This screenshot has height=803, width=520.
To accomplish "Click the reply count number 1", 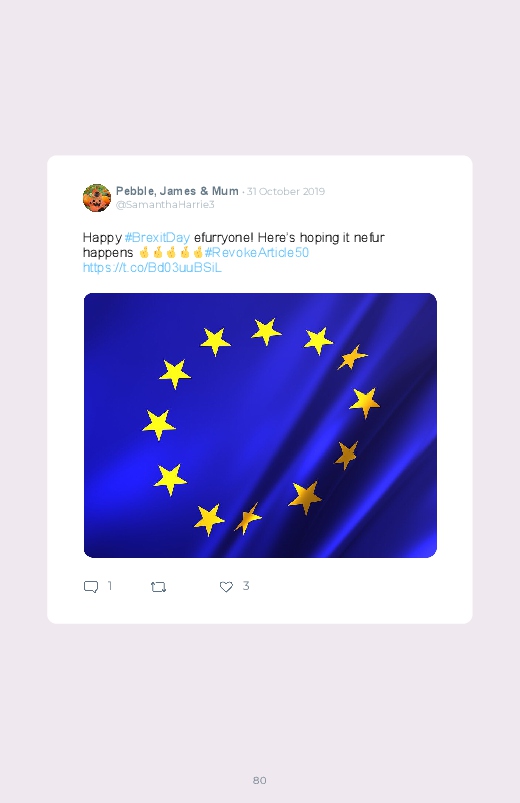I will [110, 586].
